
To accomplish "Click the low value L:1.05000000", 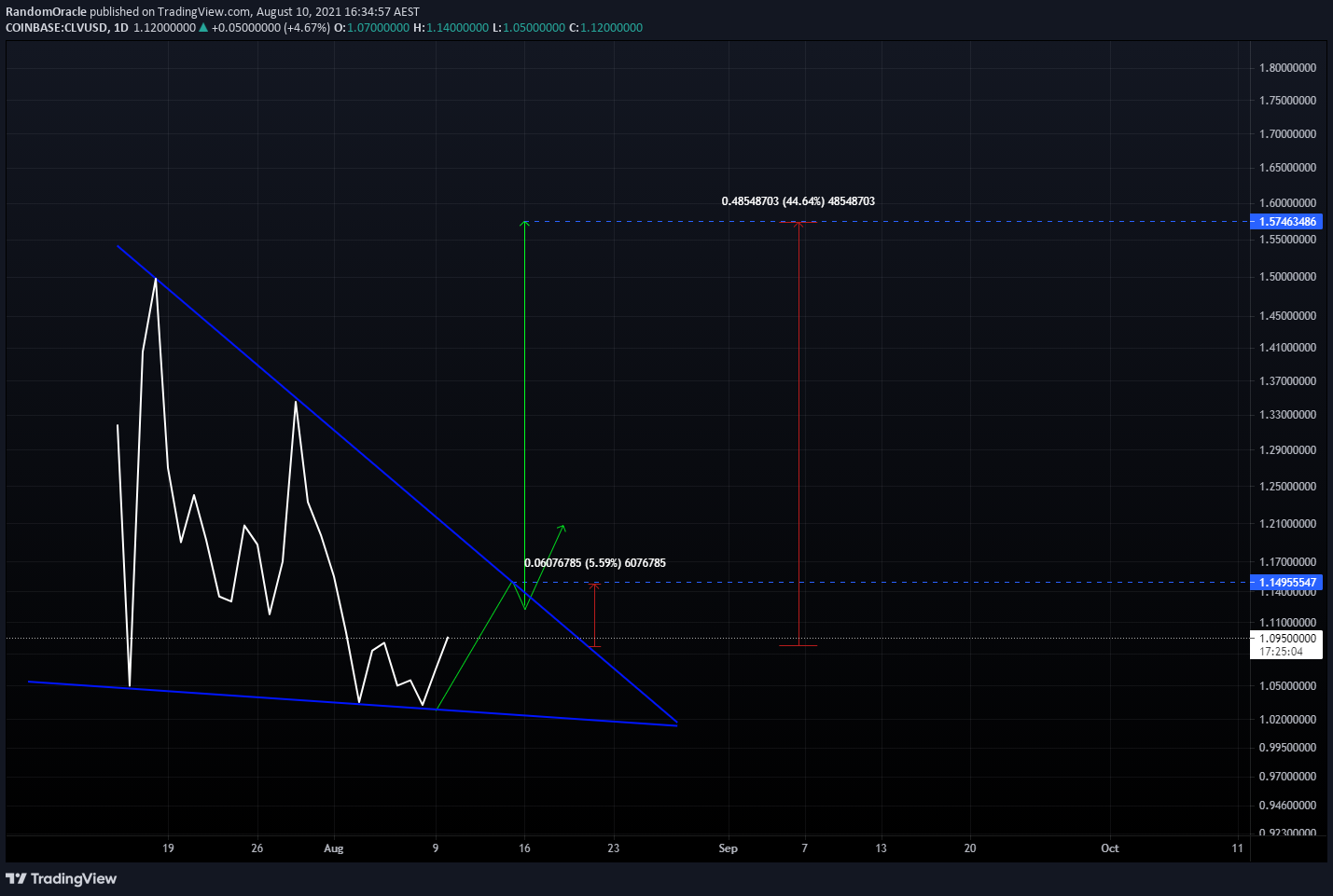I will (x=529, y=28).
